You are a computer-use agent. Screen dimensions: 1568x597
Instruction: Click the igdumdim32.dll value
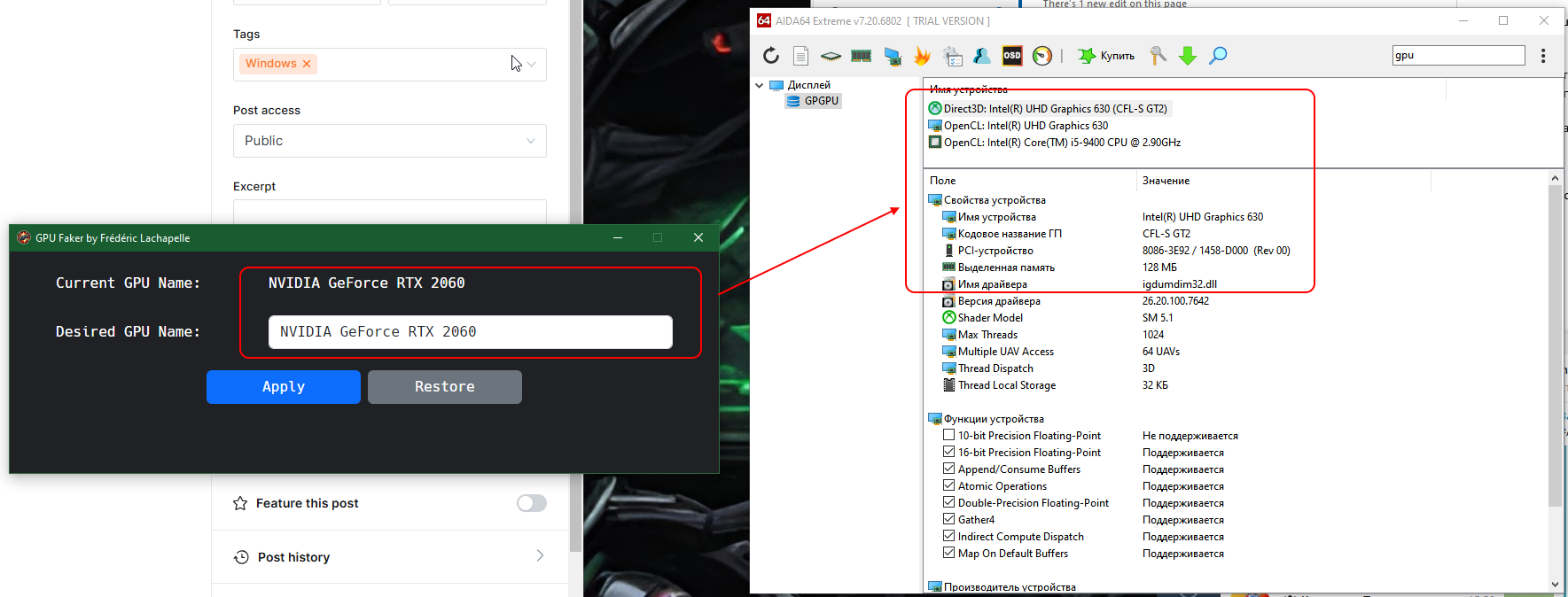[x=1180, y=284]
